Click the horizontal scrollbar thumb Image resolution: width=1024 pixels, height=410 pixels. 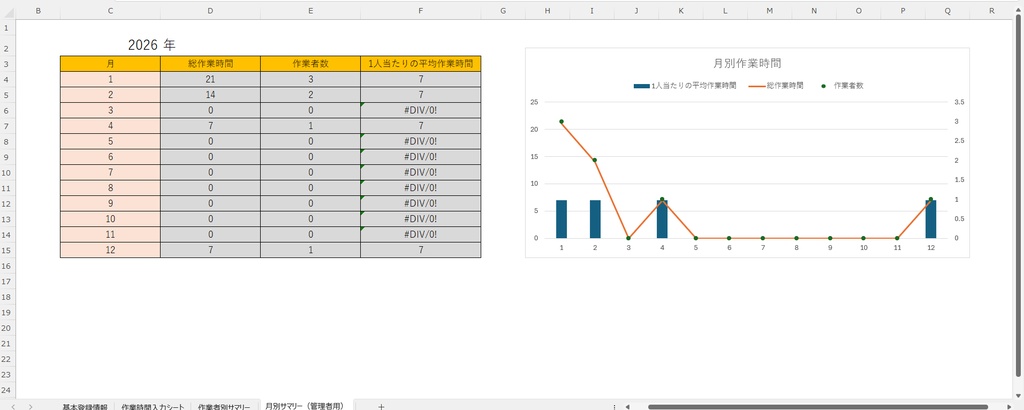pyautogui.click(x=818, y=406)
